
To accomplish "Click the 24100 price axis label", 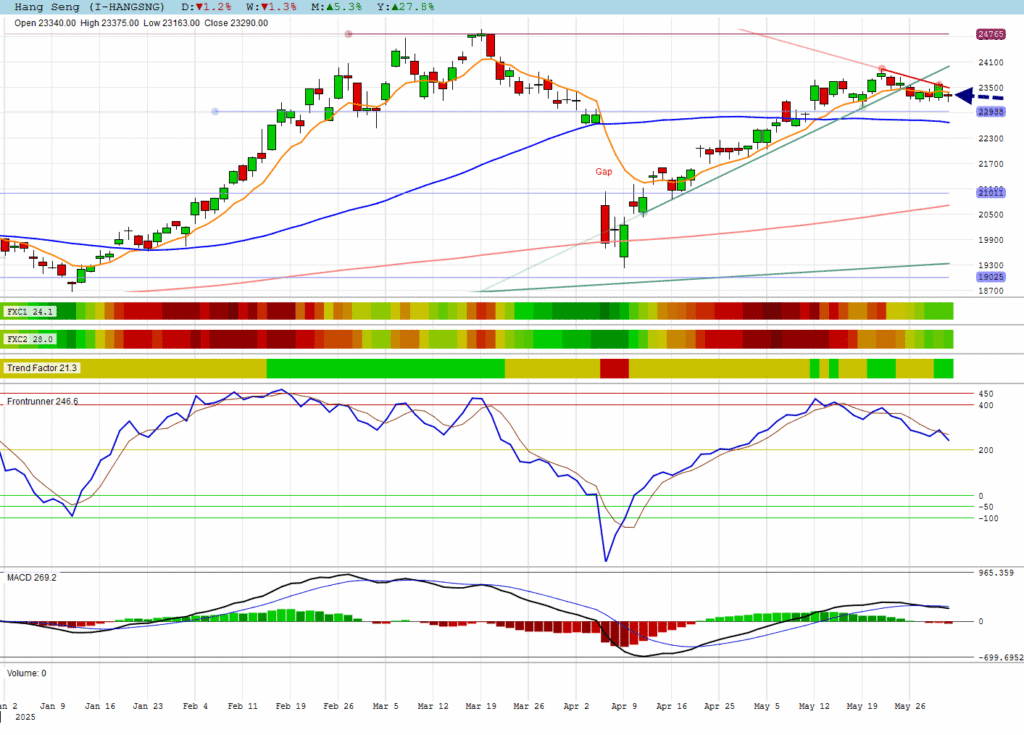I will (x=991, y=62).
